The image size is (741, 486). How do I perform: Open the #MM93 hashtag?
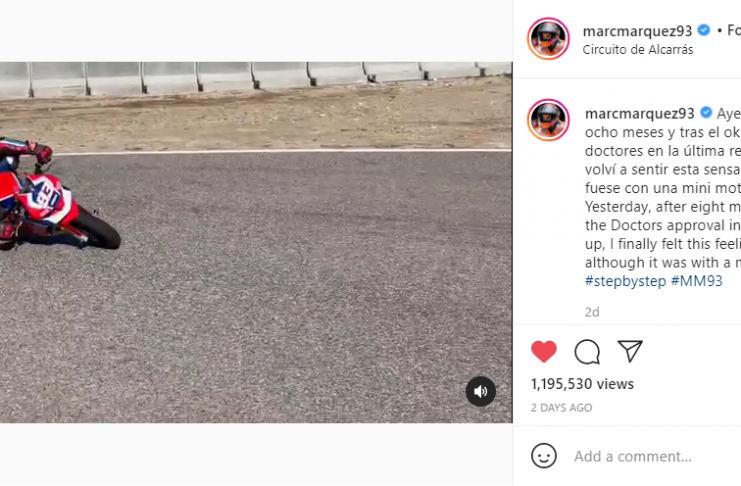tap(697, 281)
